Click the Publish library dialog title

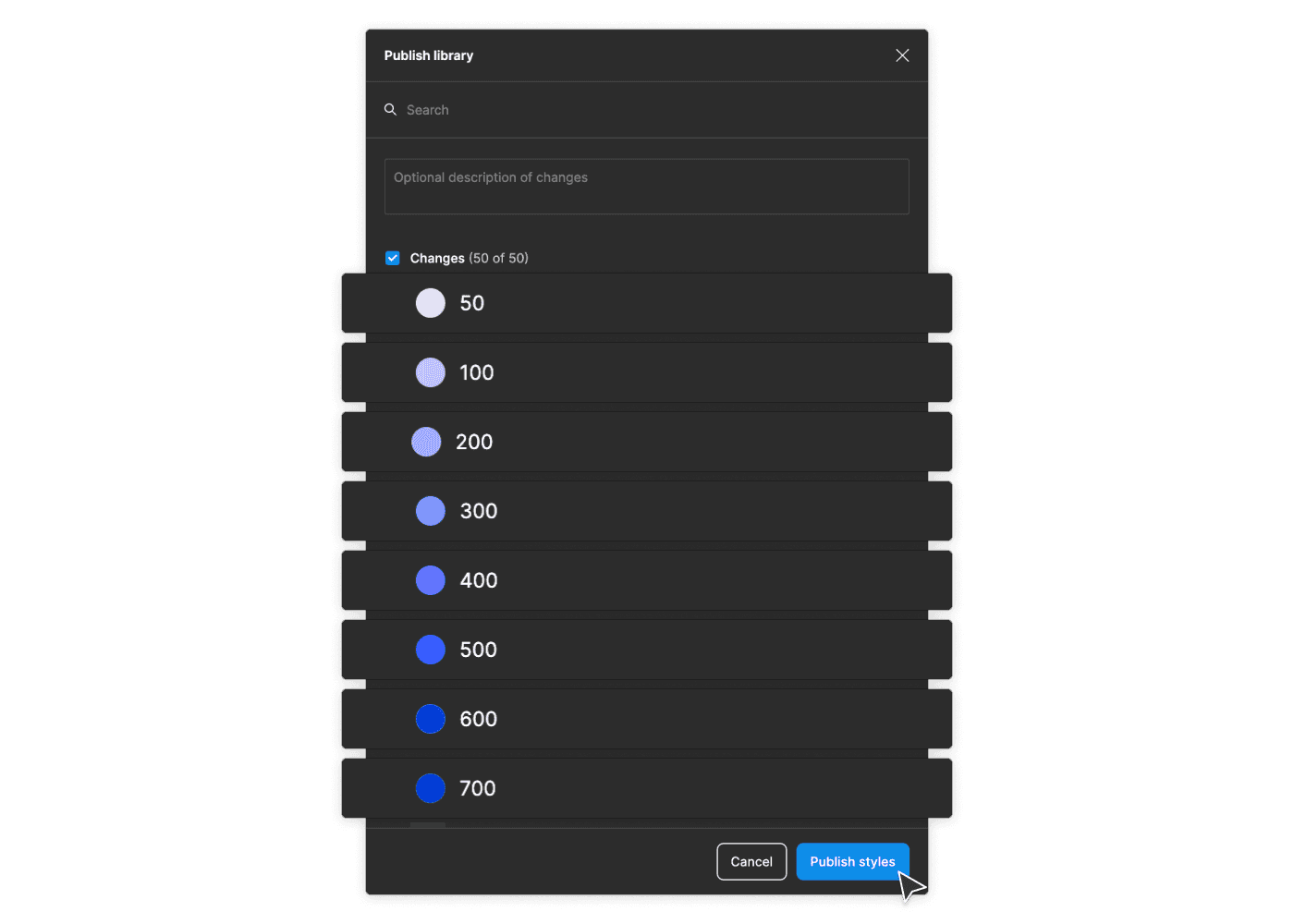click(x=429, y=55)
